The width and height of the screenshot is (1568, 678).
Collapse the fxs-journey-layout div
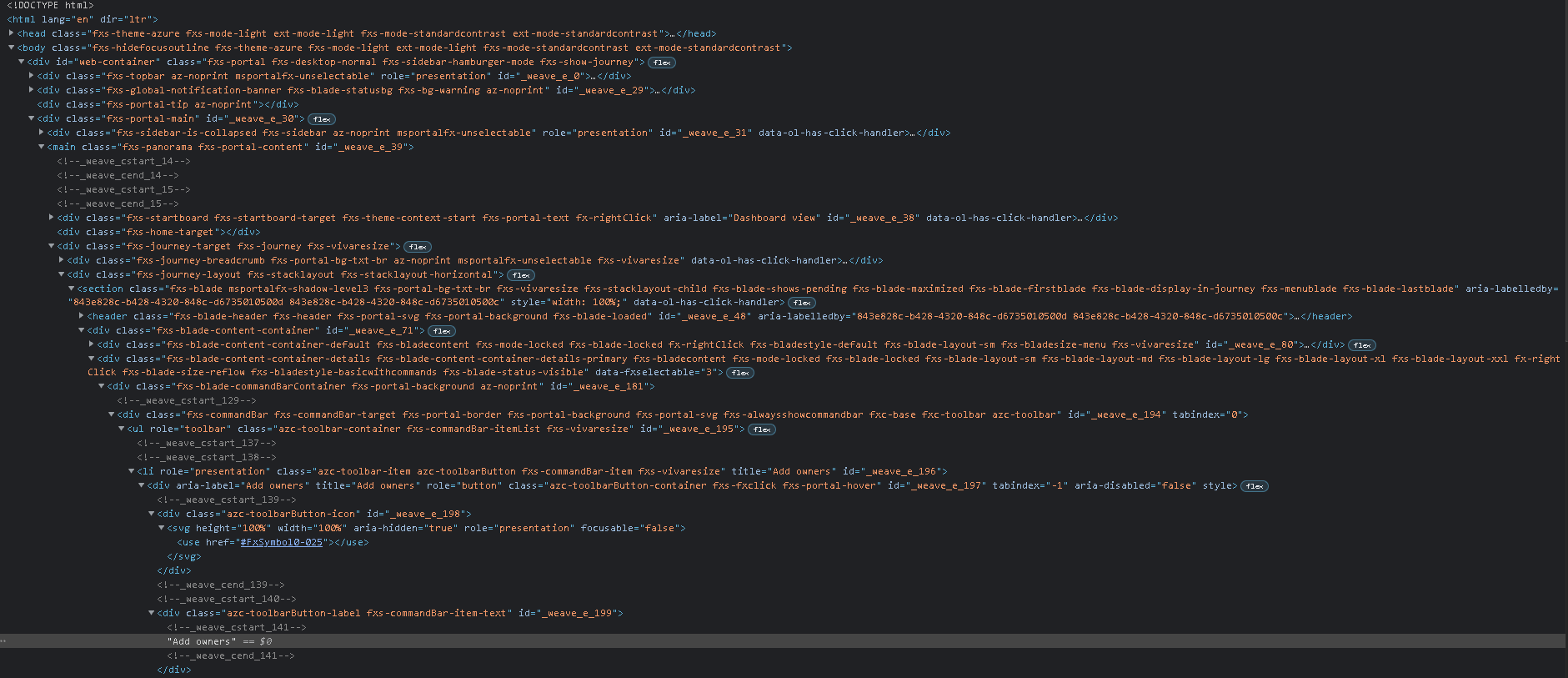click(x=62, y=274)
